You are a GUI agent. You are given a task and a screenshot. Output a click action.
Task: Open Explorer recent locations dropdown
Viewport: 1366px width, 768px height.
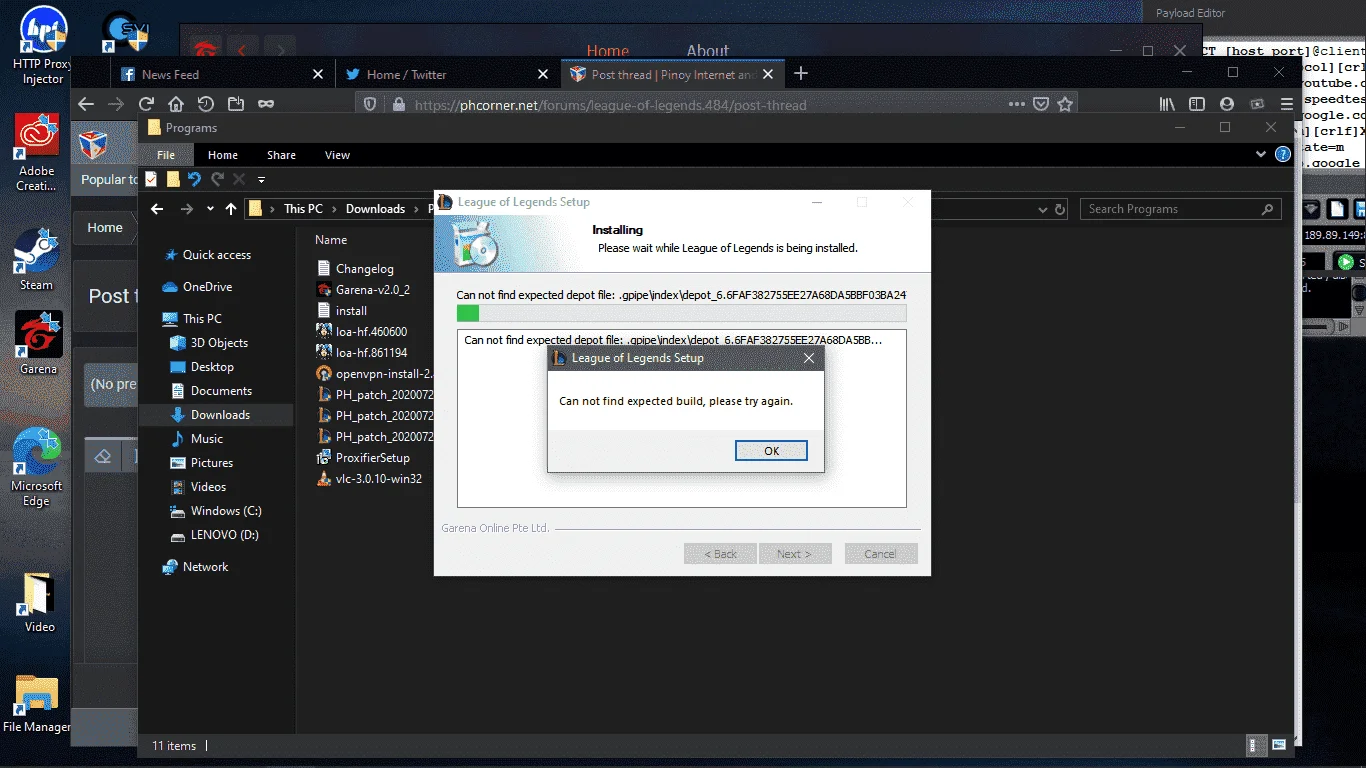pos(210,209)
